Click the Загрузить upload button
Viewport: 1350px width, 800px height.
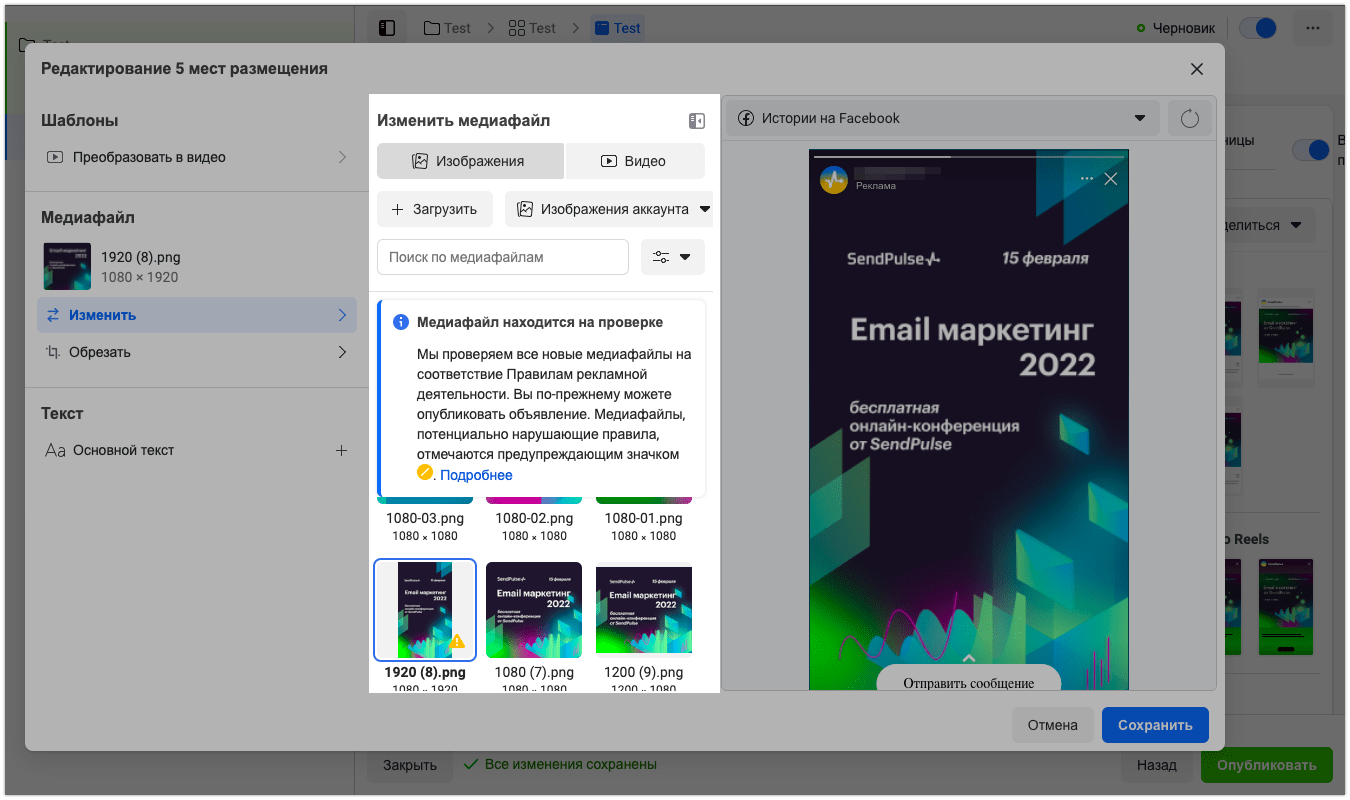point(435,209)
